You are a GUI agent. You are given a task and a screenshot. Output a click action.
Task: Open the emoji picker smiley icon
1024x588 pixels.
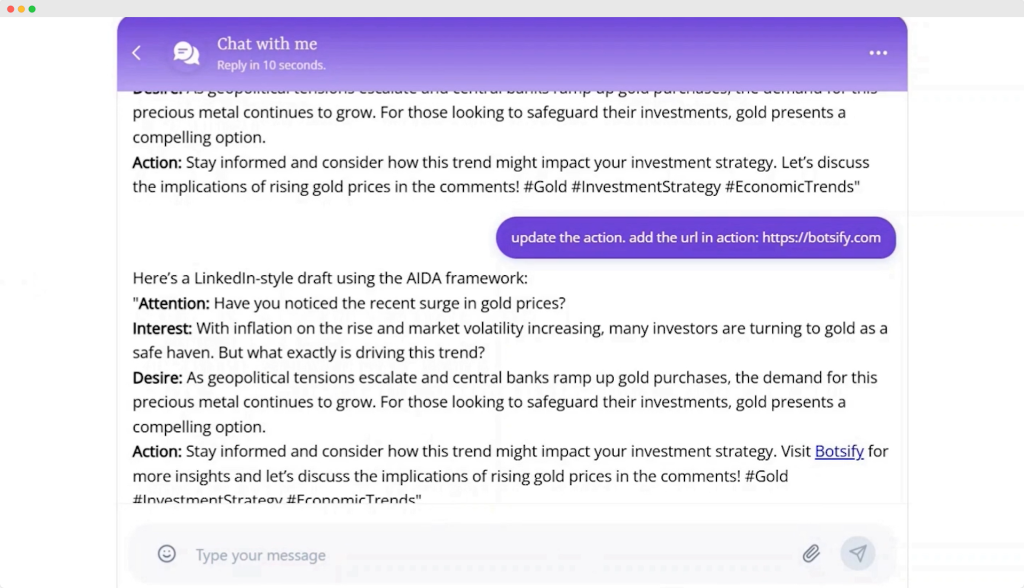pos(167,554)
